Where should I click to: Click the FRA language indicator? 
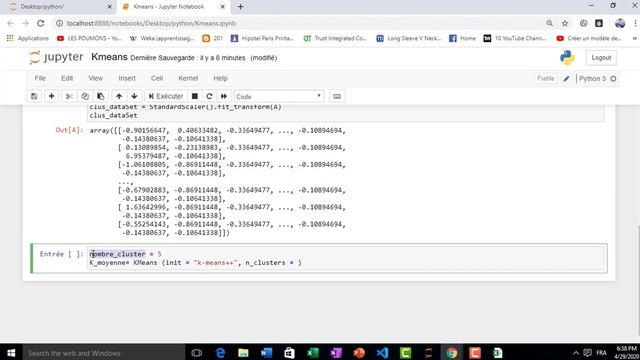click(602, 353)
